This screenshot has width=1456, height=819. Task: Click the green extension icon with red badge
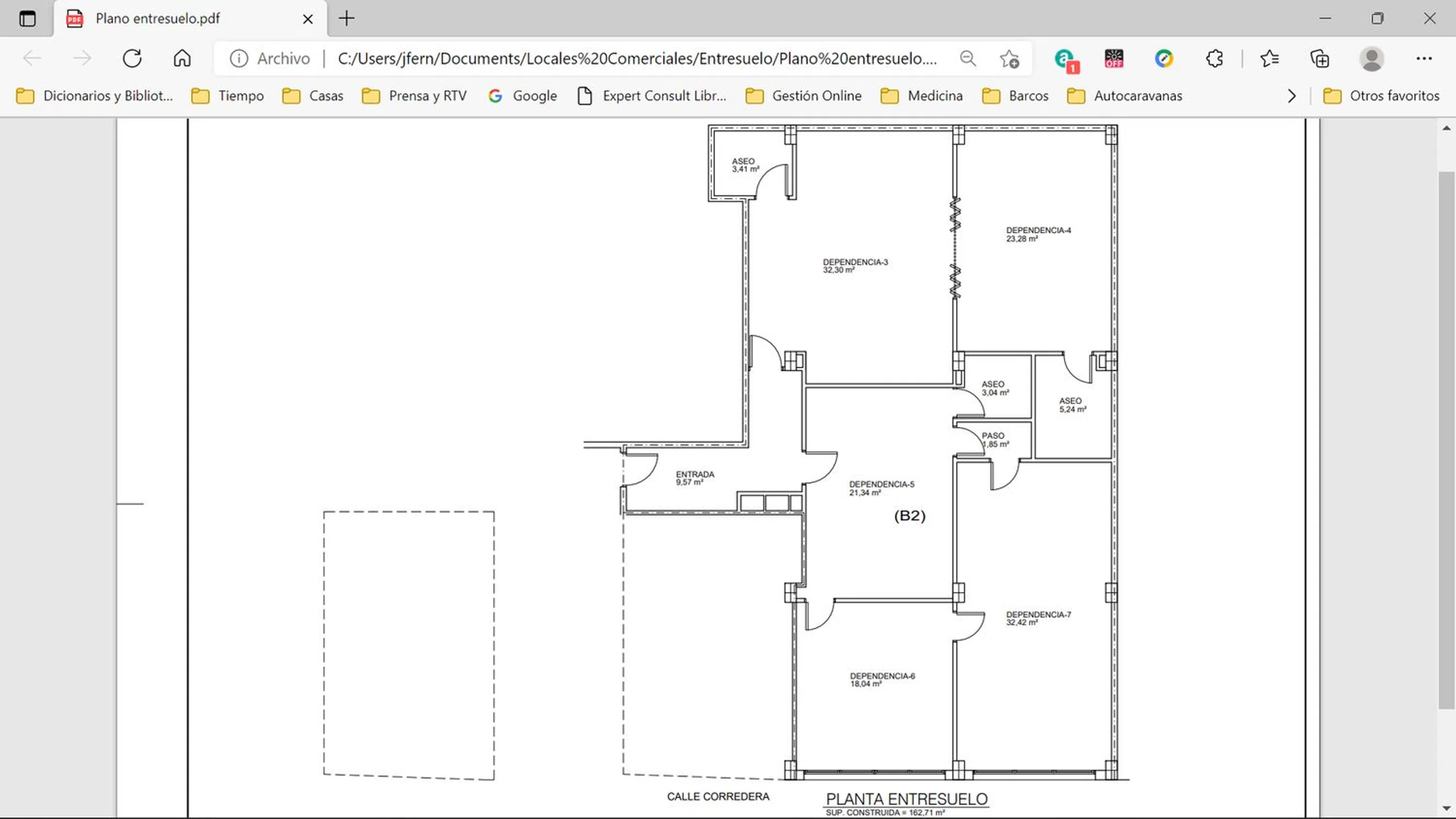coord(1066,60)
